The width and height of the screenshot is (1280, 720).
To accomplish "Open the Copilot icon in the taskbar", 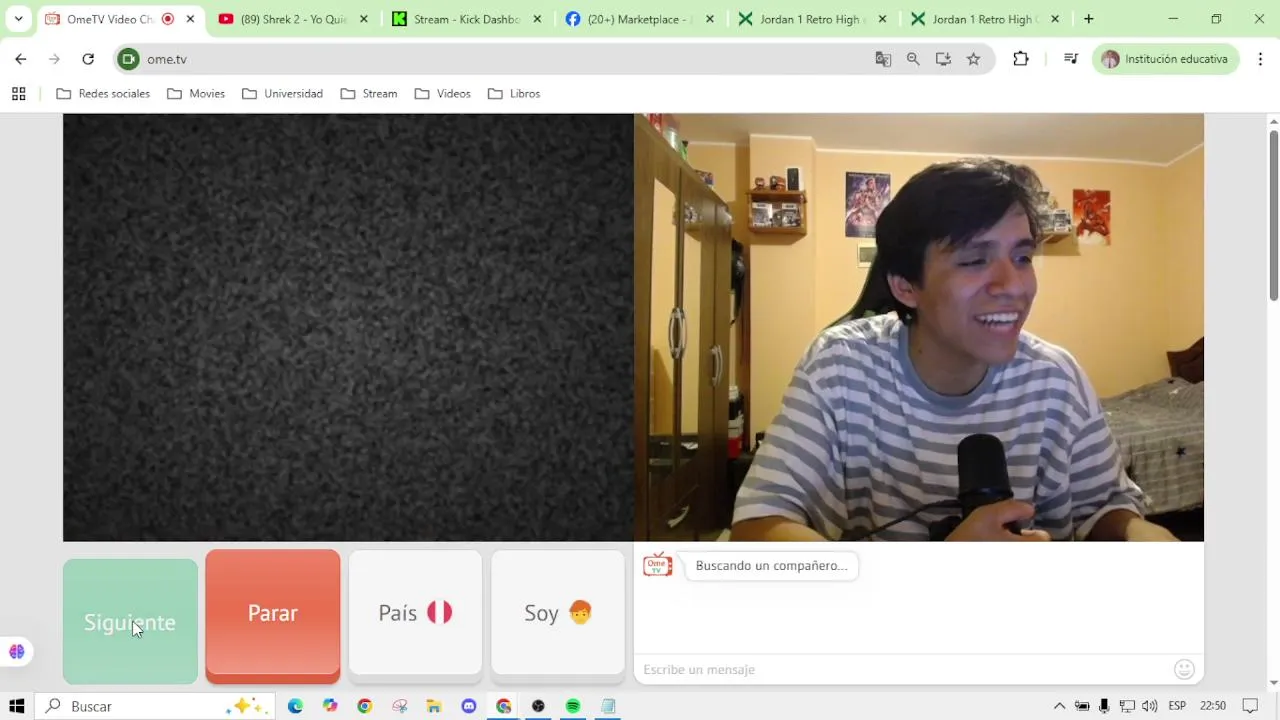I will coord(330,706).
